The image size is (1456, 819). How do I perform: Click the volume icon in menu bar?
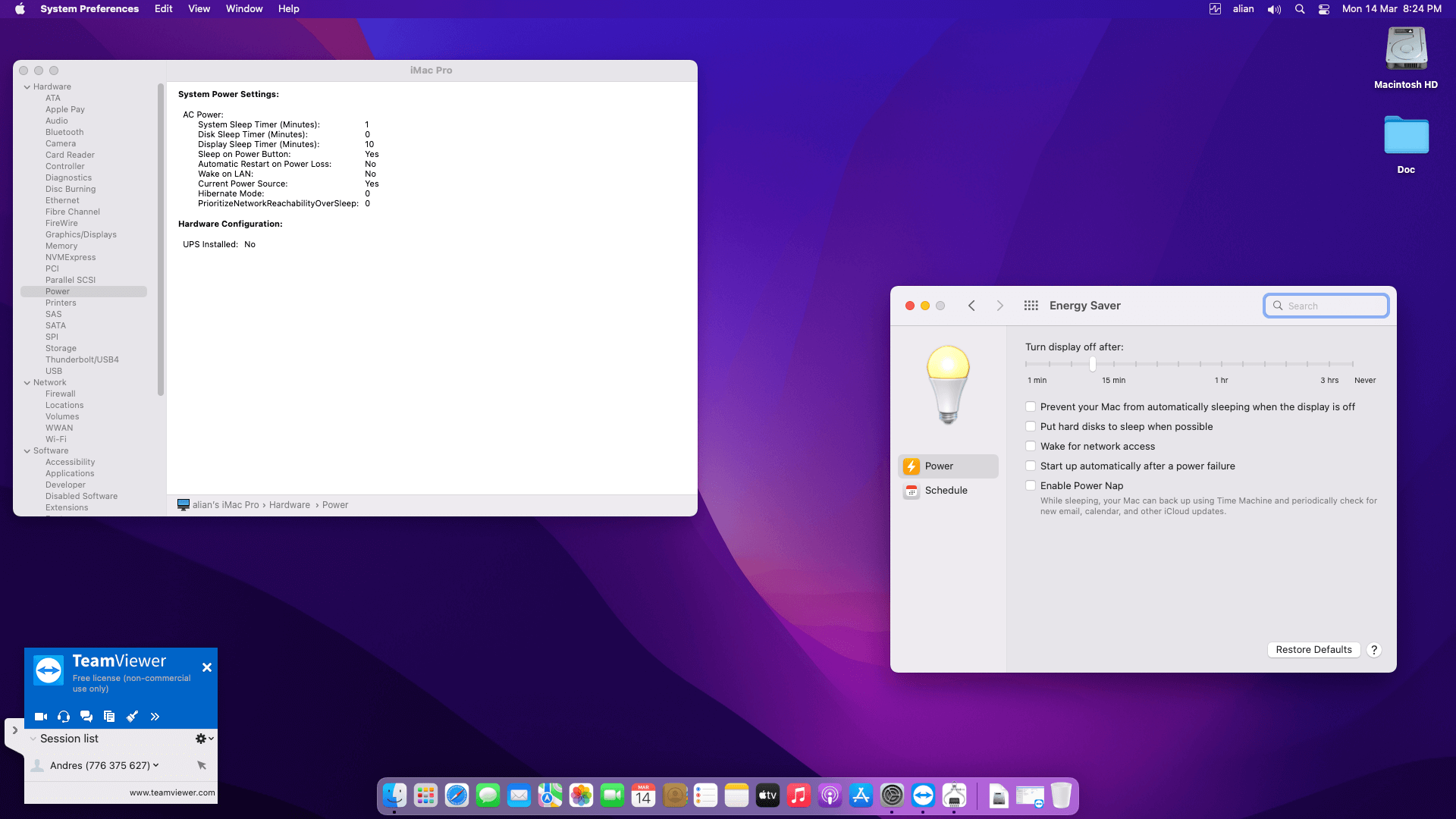pos(1274,9)
